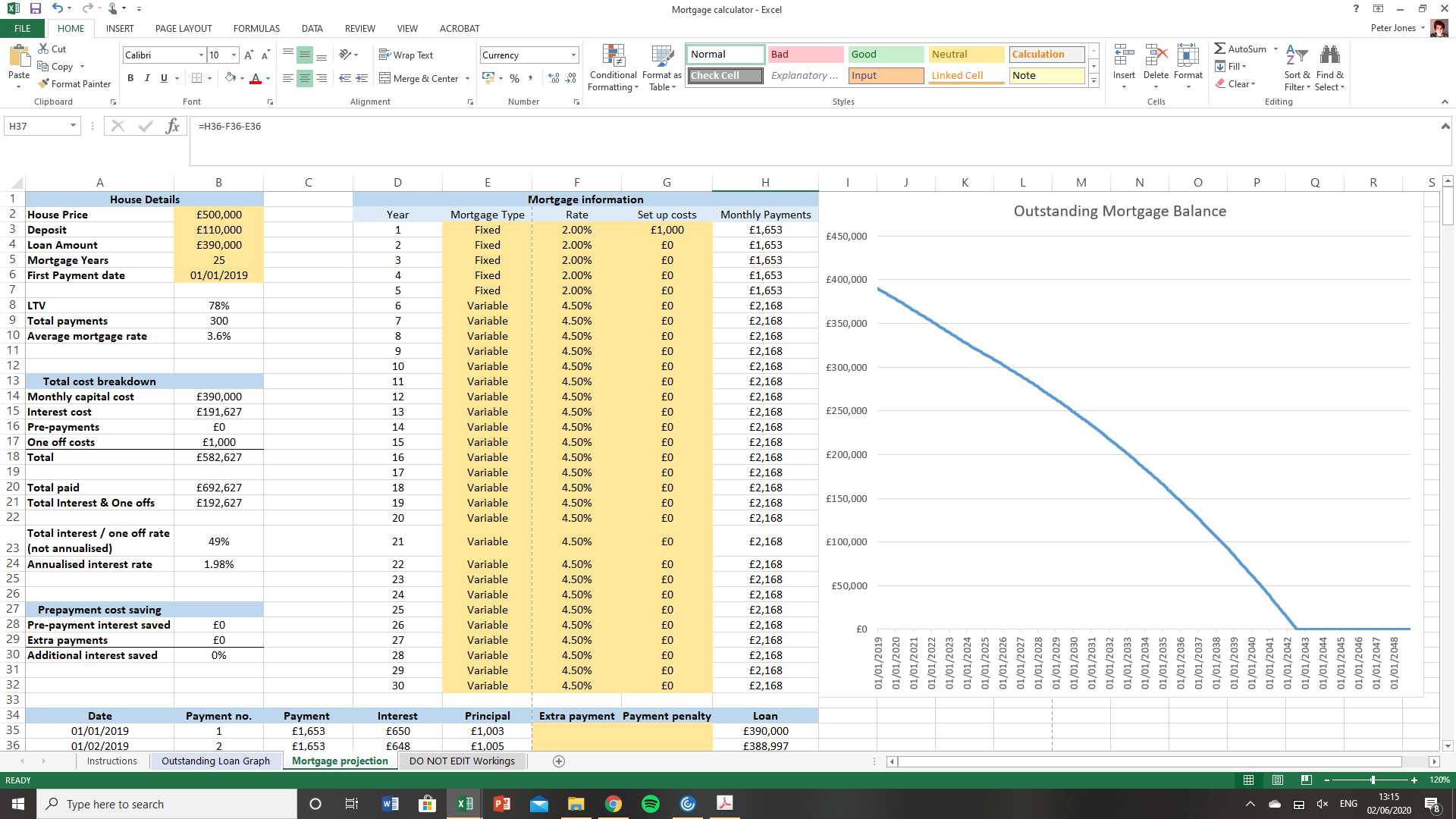The width and height of the screenshot is (1456, 819).
Task: Click the AutoSum button
Action: pos(1240,49)
